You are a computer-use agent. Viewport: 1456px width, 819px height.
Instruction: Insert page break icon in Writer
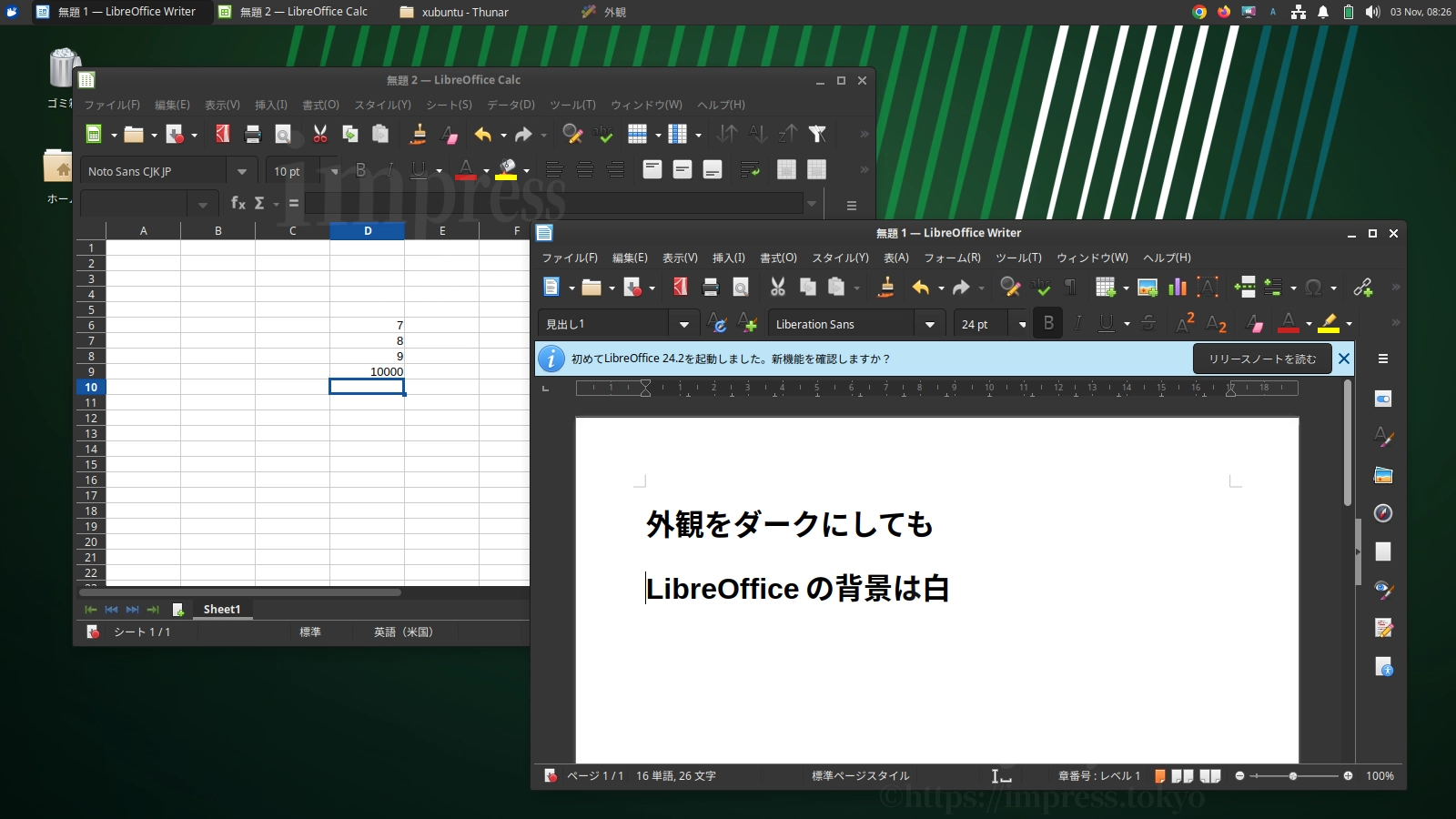pos(1245,288)
